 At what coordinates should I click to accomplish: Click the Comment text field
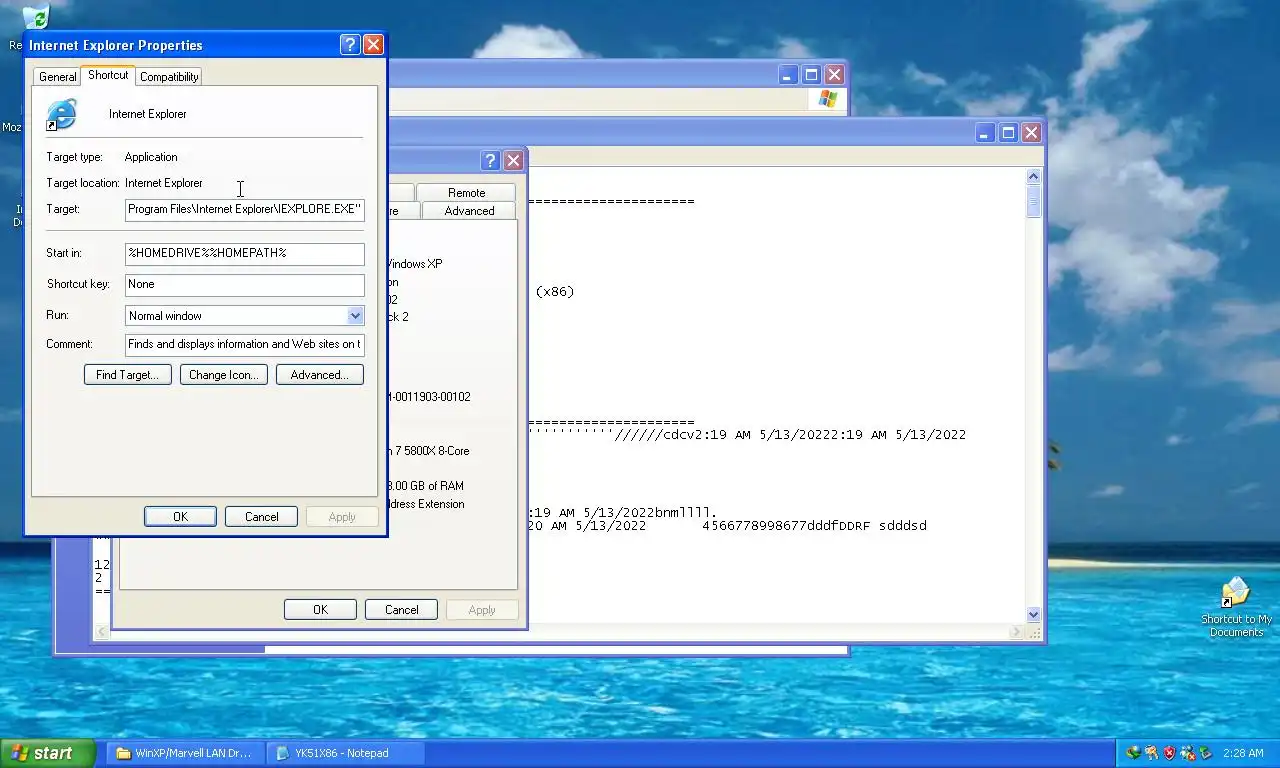tap(245, 345)
